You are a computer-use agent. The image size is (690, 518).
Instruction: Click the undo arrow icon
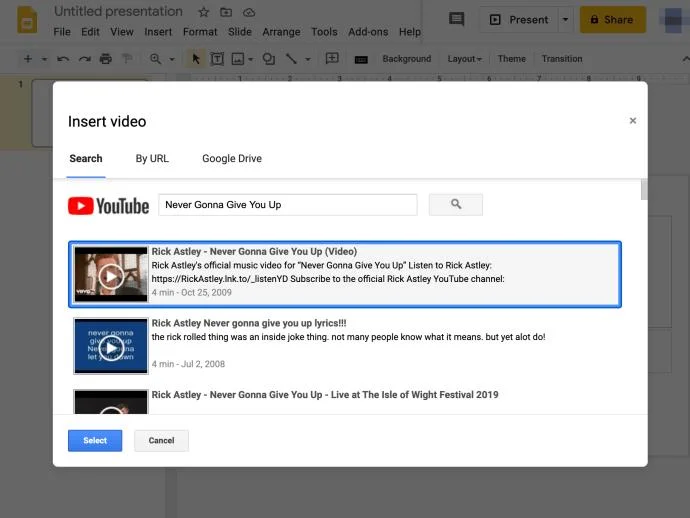pos(63,59)
